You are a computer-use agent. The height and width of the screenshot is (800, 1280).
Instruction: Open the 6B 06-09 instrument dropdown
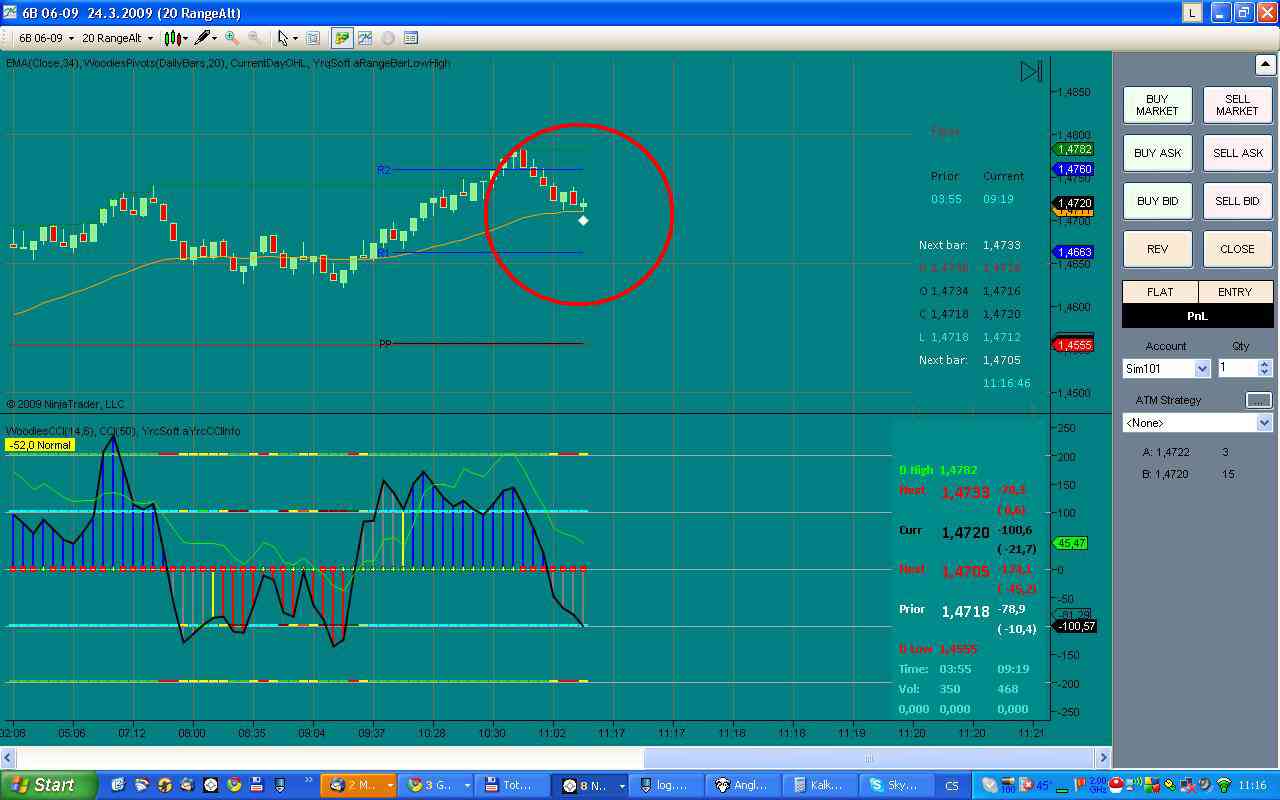click(44, 38)
